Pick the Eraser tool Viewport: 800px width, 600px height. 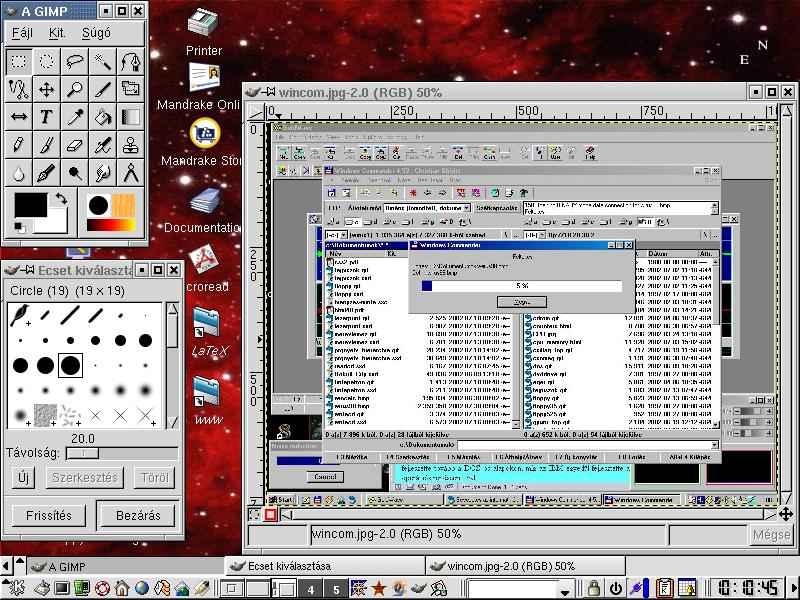pyautogui.click(x=75, y=145)
